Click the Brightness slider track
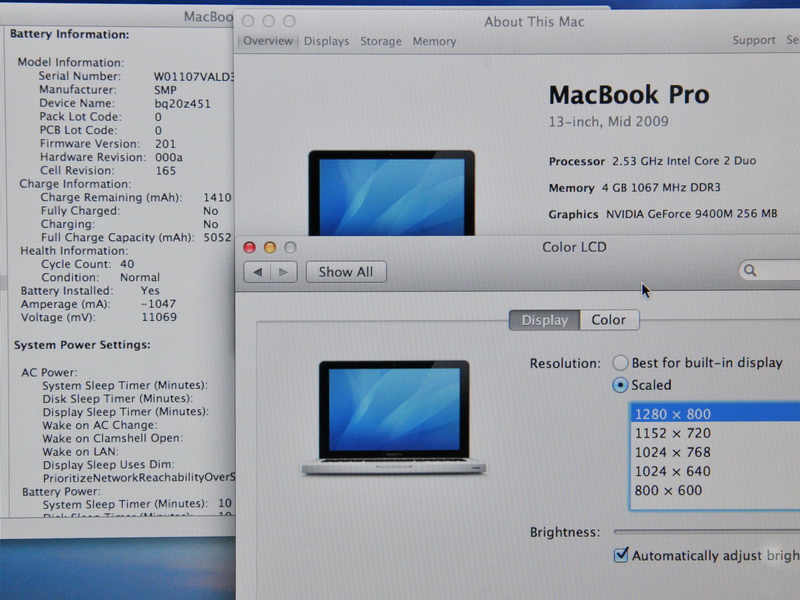 [x=705, y=532]
